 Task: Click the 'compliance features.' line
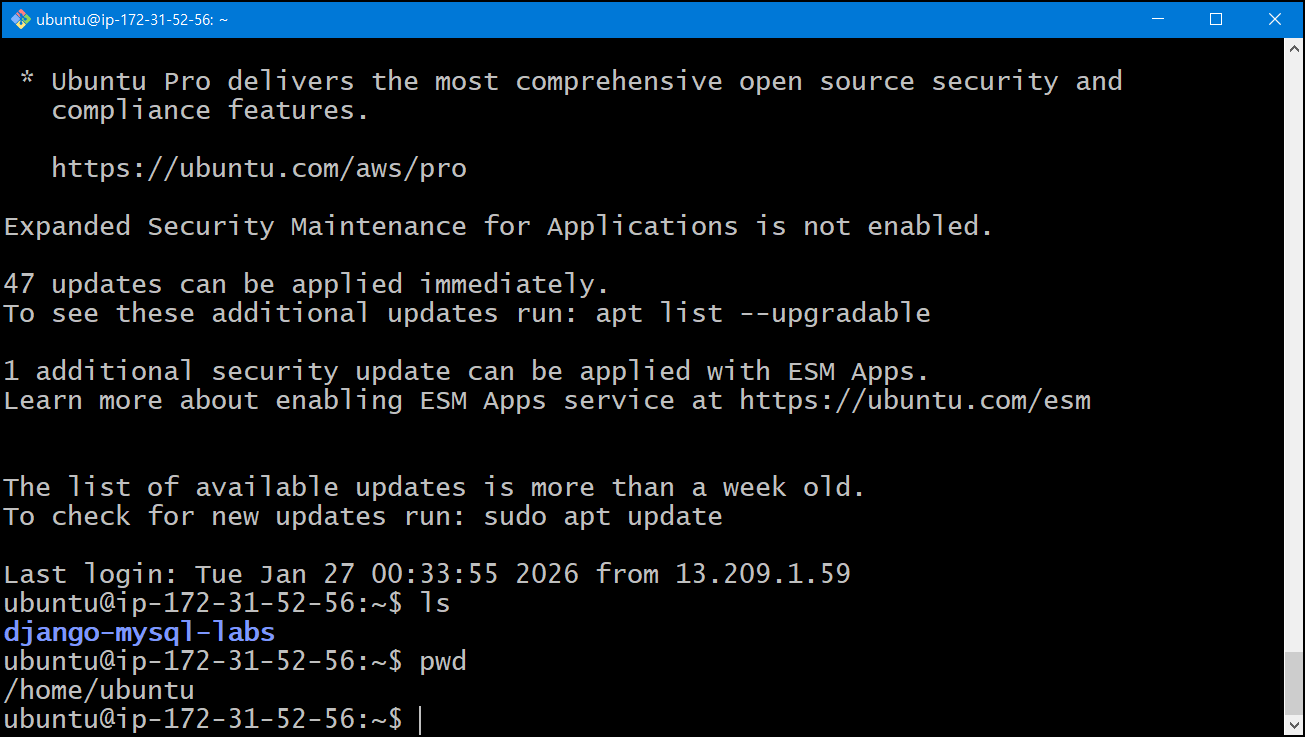click(x=211, y=110)
